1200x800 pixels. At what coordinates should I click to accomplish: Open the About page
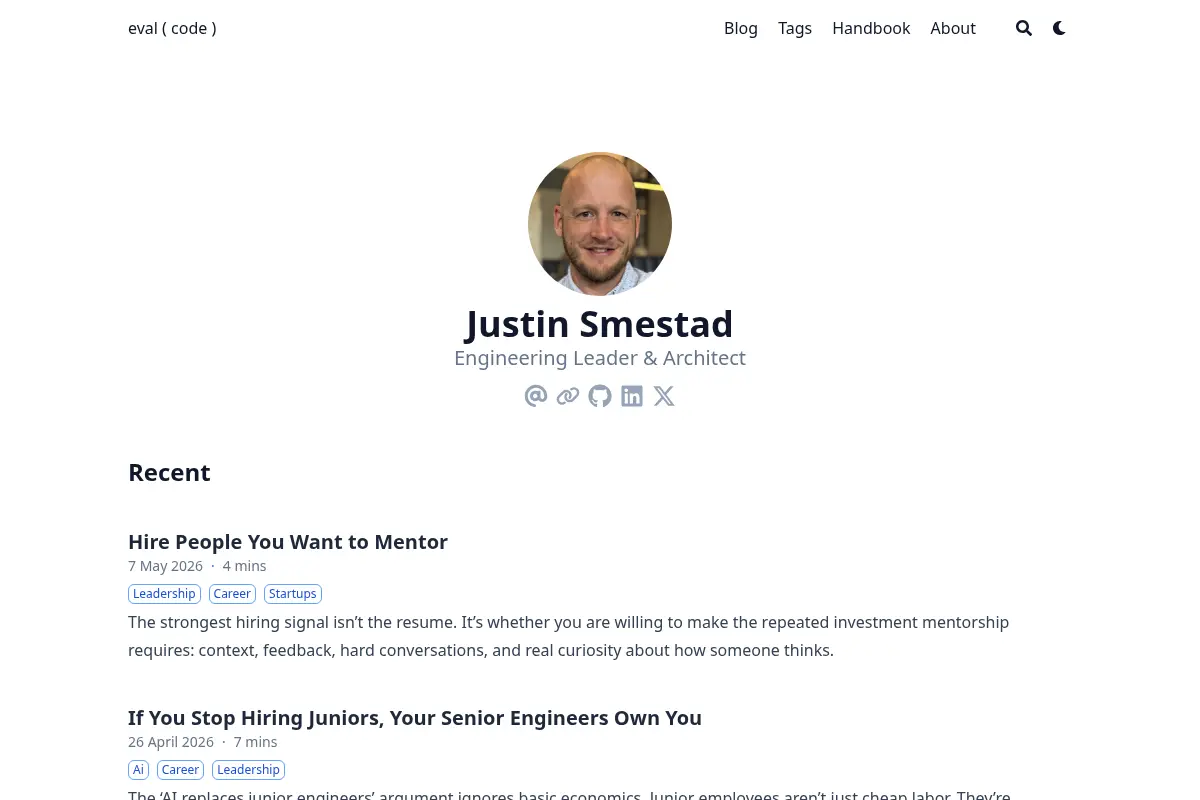953,28
